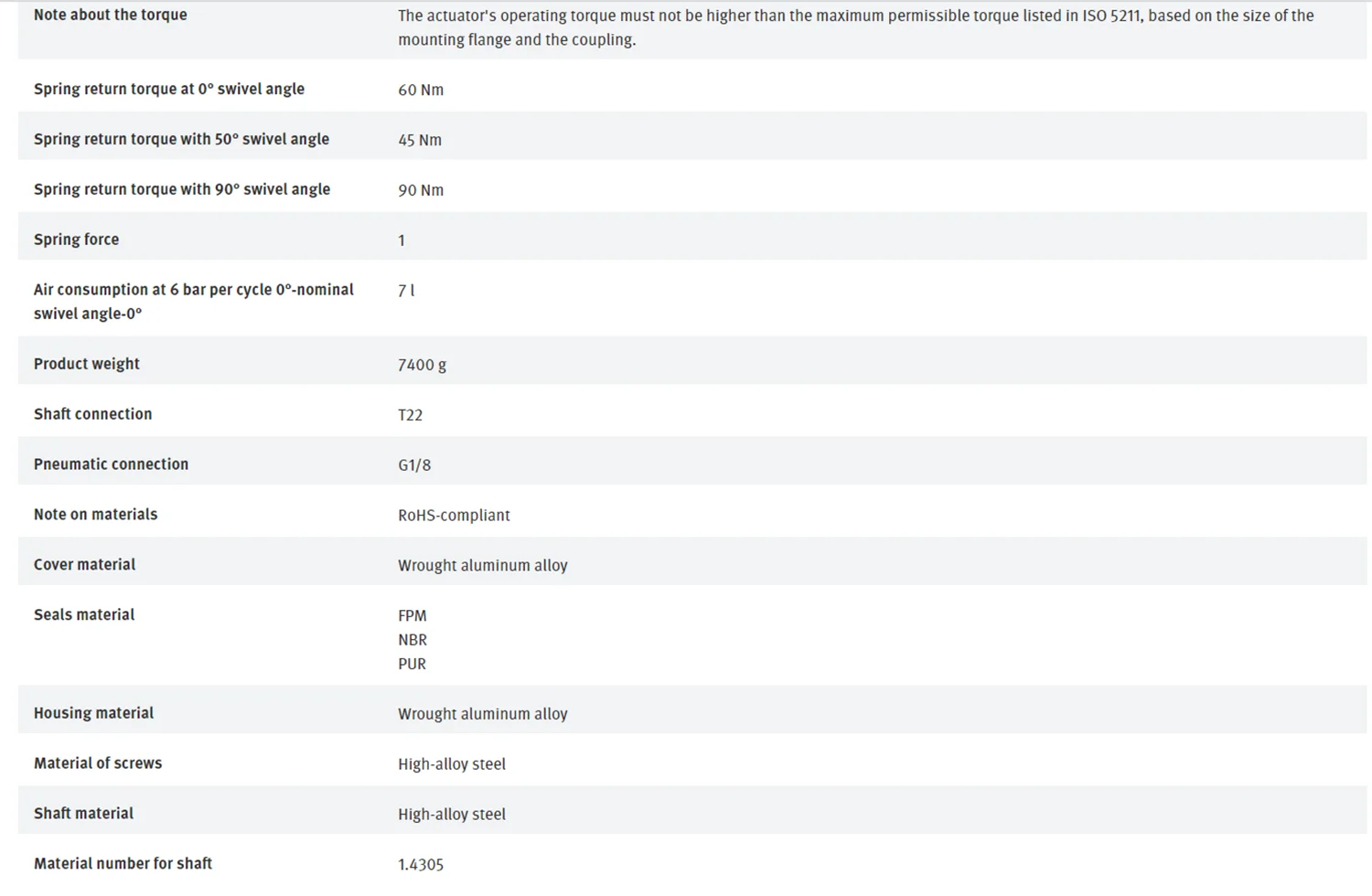This screenshot has width=1372, height=896.
Task: Click the 'Cover material' row label
Action: 84,564
